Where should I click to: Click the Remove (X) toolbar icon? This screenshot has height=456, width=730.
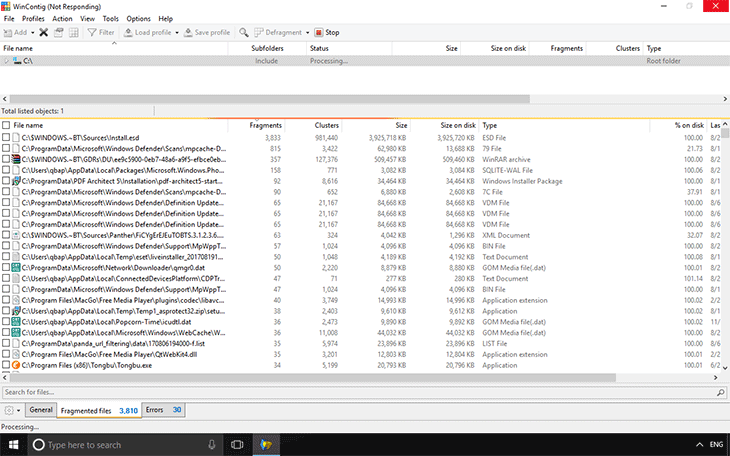tap(43, 33)
